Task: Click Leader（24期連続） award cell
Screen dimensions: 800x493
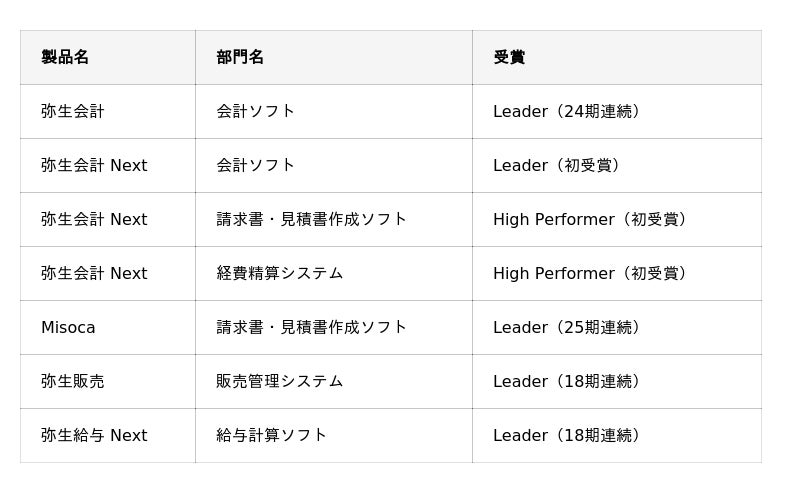Action: (x=617, y=111)
